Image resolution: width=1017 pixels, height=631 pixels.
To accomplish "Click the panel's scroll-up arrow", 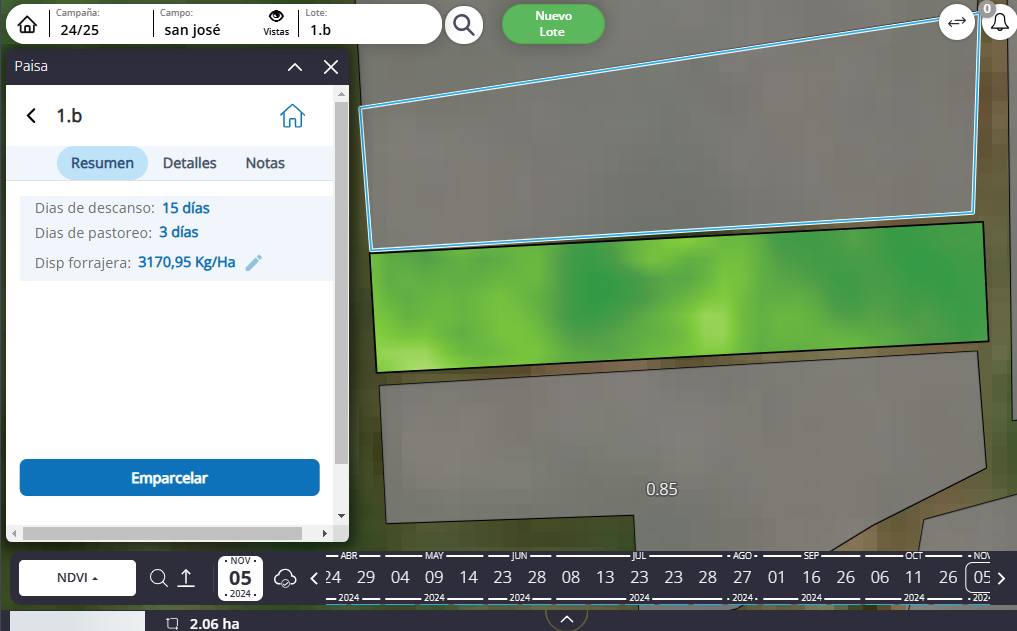I will pos(341,95).
